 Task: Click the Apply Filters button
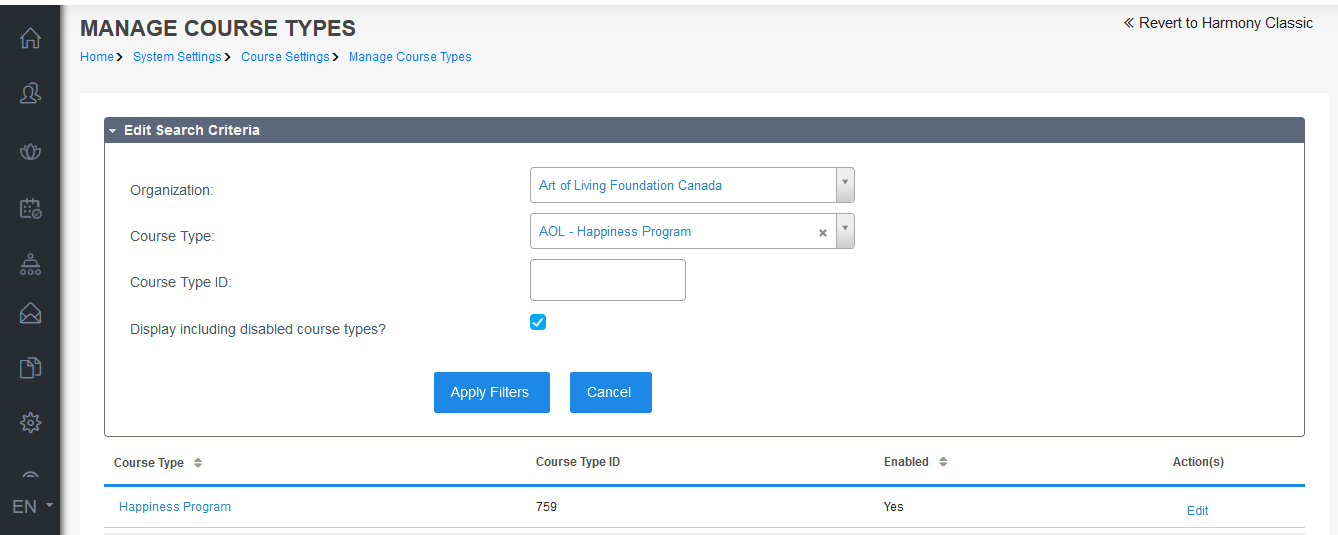492,392
